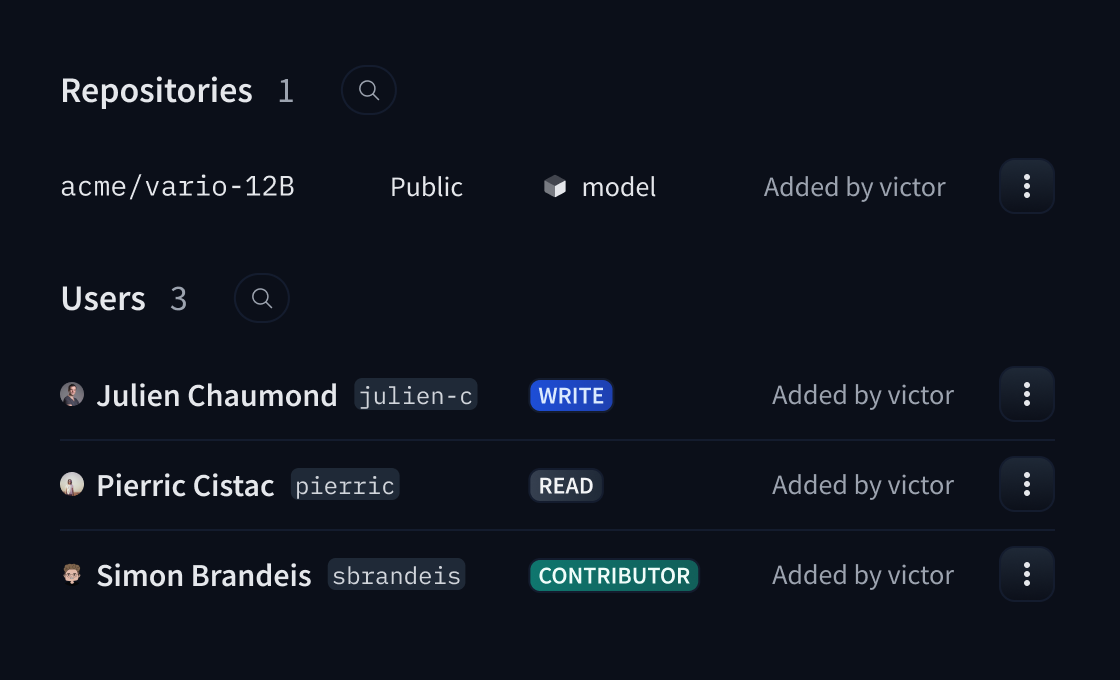
Task: Click the model cube icon on the repository row
Action: pyautogui.click(x=553, y=186)
